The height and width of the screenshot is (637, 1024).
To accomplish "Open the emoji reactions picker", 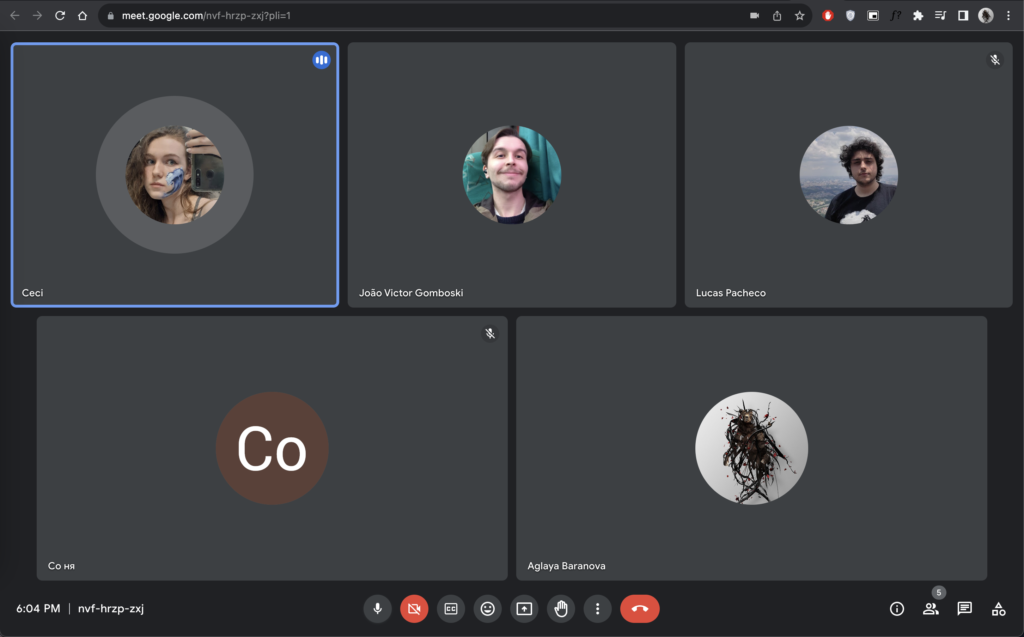I will pos(488,608).
